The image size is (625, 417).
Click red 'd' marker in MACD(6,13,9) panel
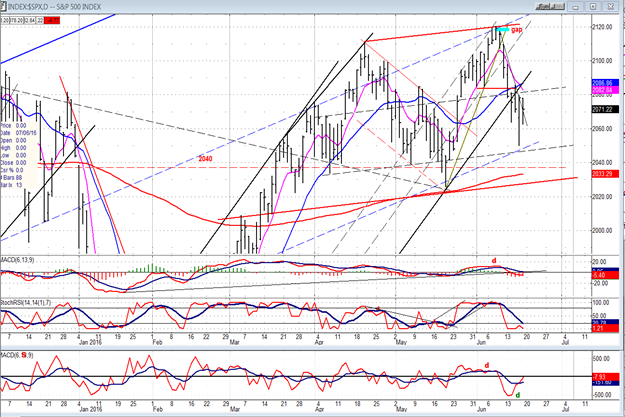(493, 262)
